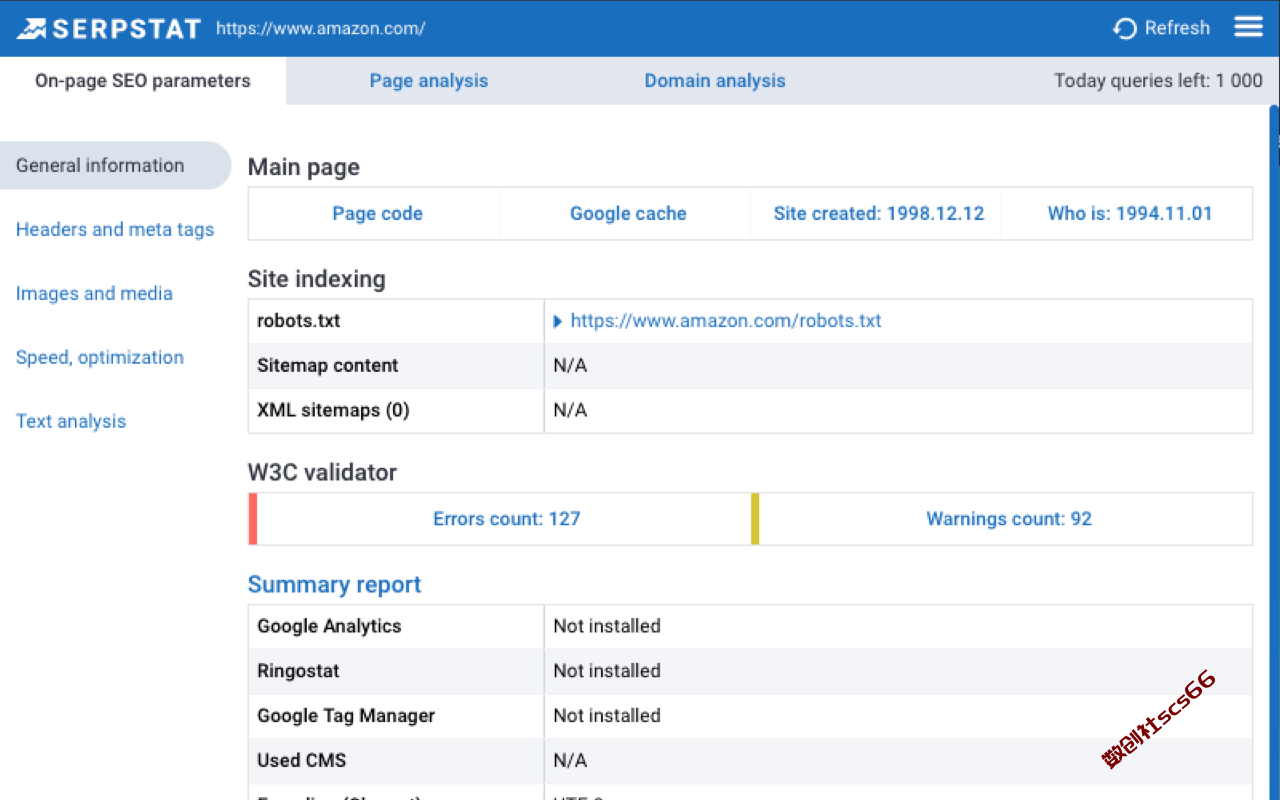Image resolution: width=1280 pixels, height=800 pixels.
Task: Select On-page SEO parameters tab
Action: click(x=143, y=81)
